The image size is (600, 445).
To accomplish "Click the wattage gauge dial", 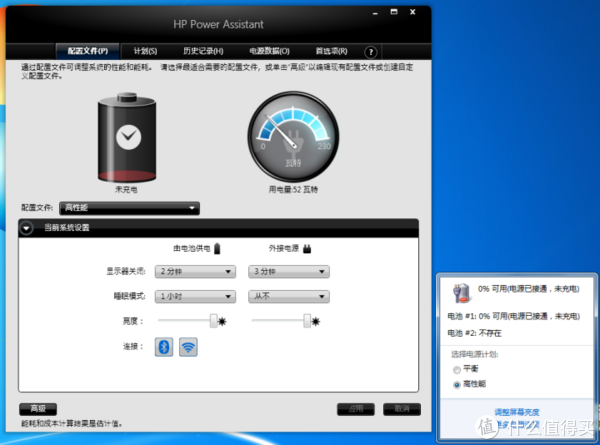I will pyautogui.click(x=293, y=136).
